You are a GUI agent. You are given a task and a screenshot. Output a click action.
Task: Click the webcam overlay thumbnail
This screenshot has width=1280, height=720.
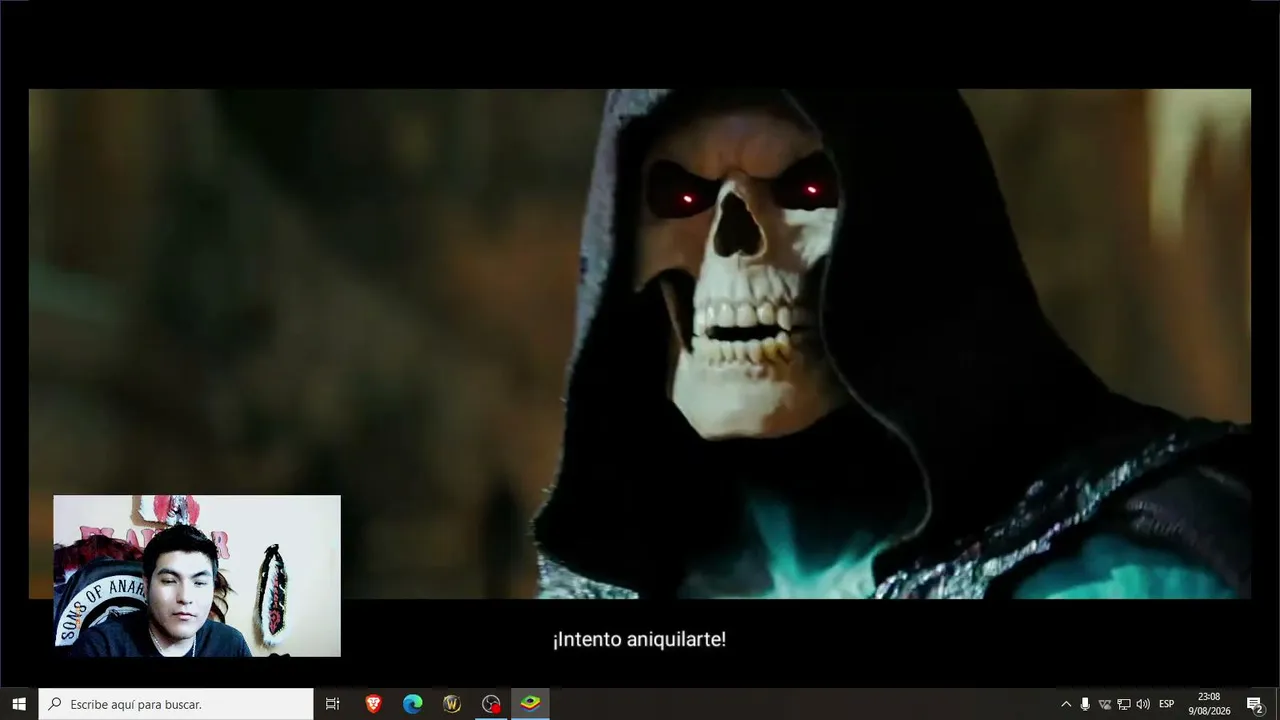click(x=197, y=576)
